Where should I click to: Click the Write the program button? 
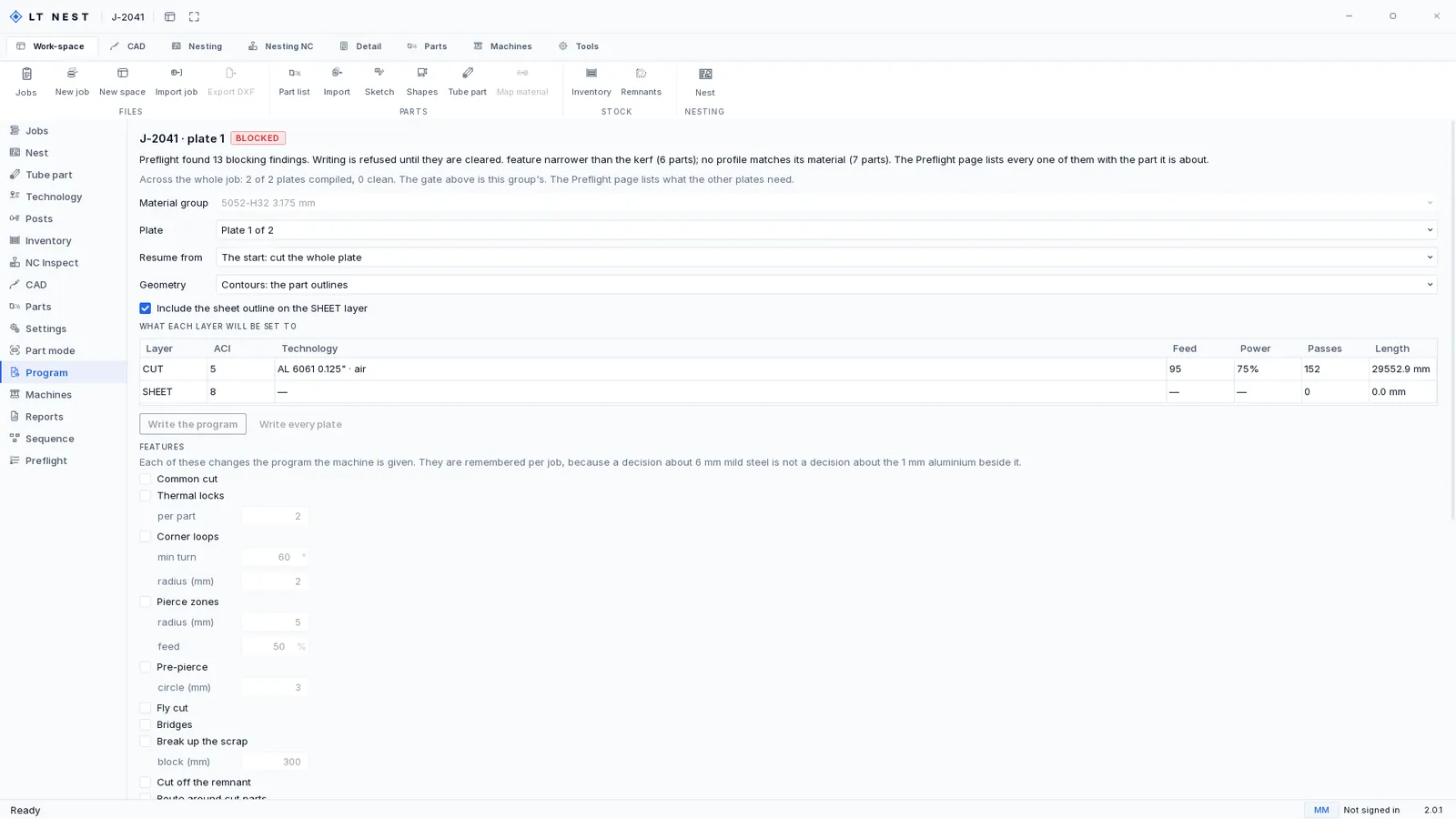click(193, 424)
